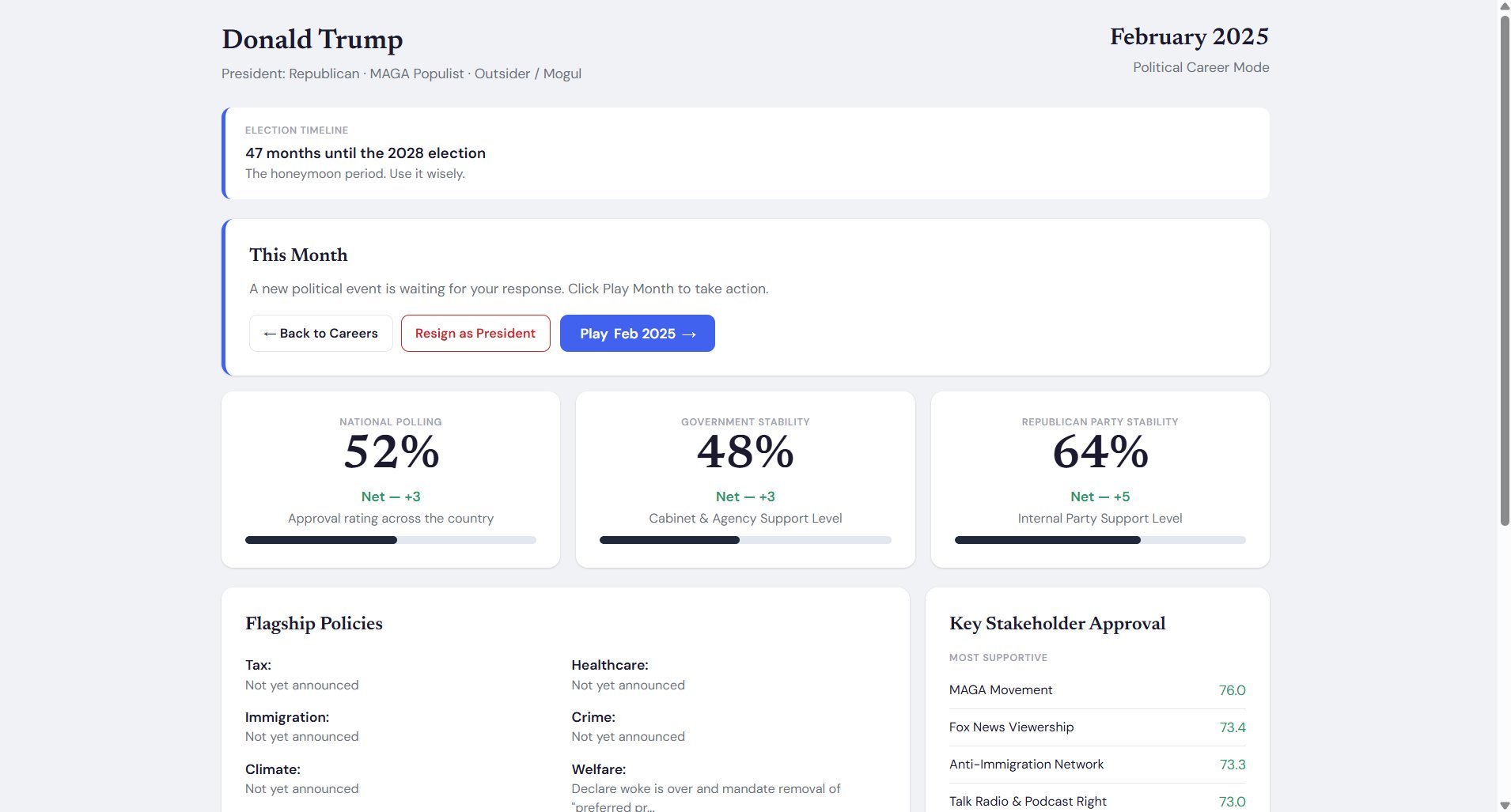Click the Talk Radio & Podcast Right row
Screen dimensions: 1511x812
point(1096,800)
